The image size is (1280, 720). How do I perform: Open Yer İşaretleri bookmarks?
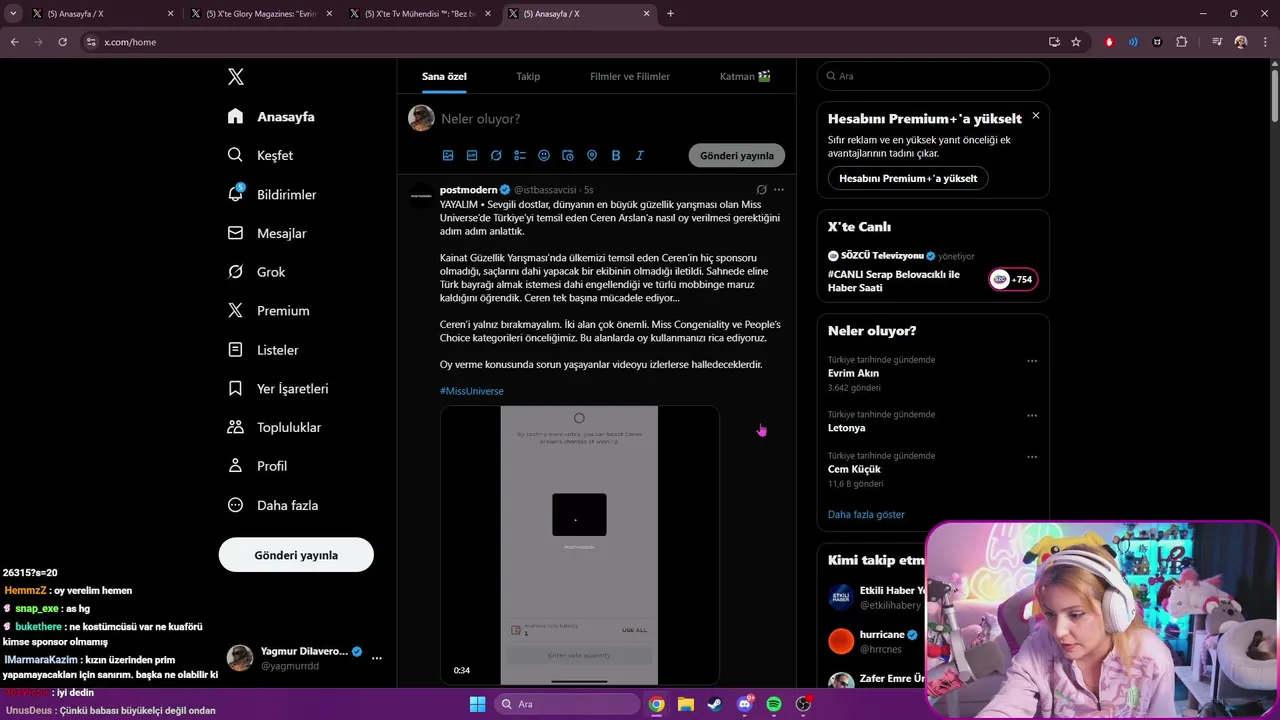coord(277,388)
